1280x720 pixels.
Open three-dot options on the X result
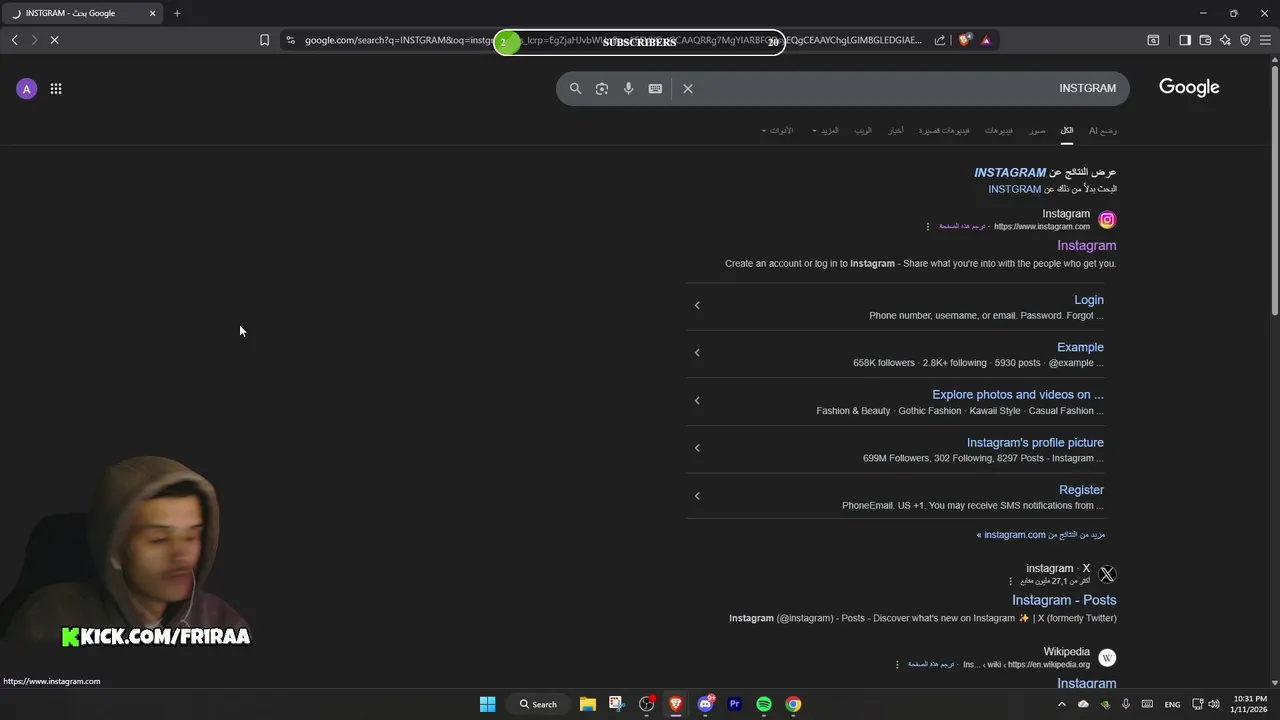click(x=1010, y=581)
